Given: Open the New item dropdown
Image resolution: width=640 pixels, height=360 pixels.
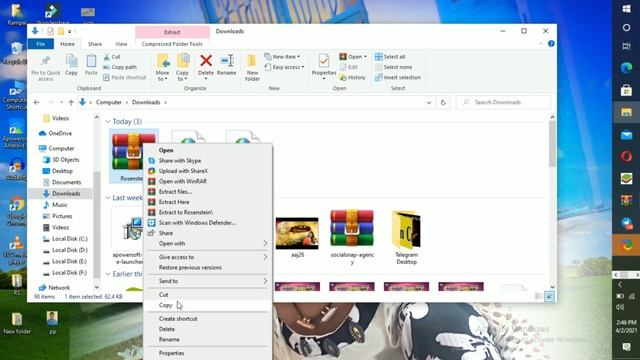Looking at the screenshot, I should pos(282,57).
